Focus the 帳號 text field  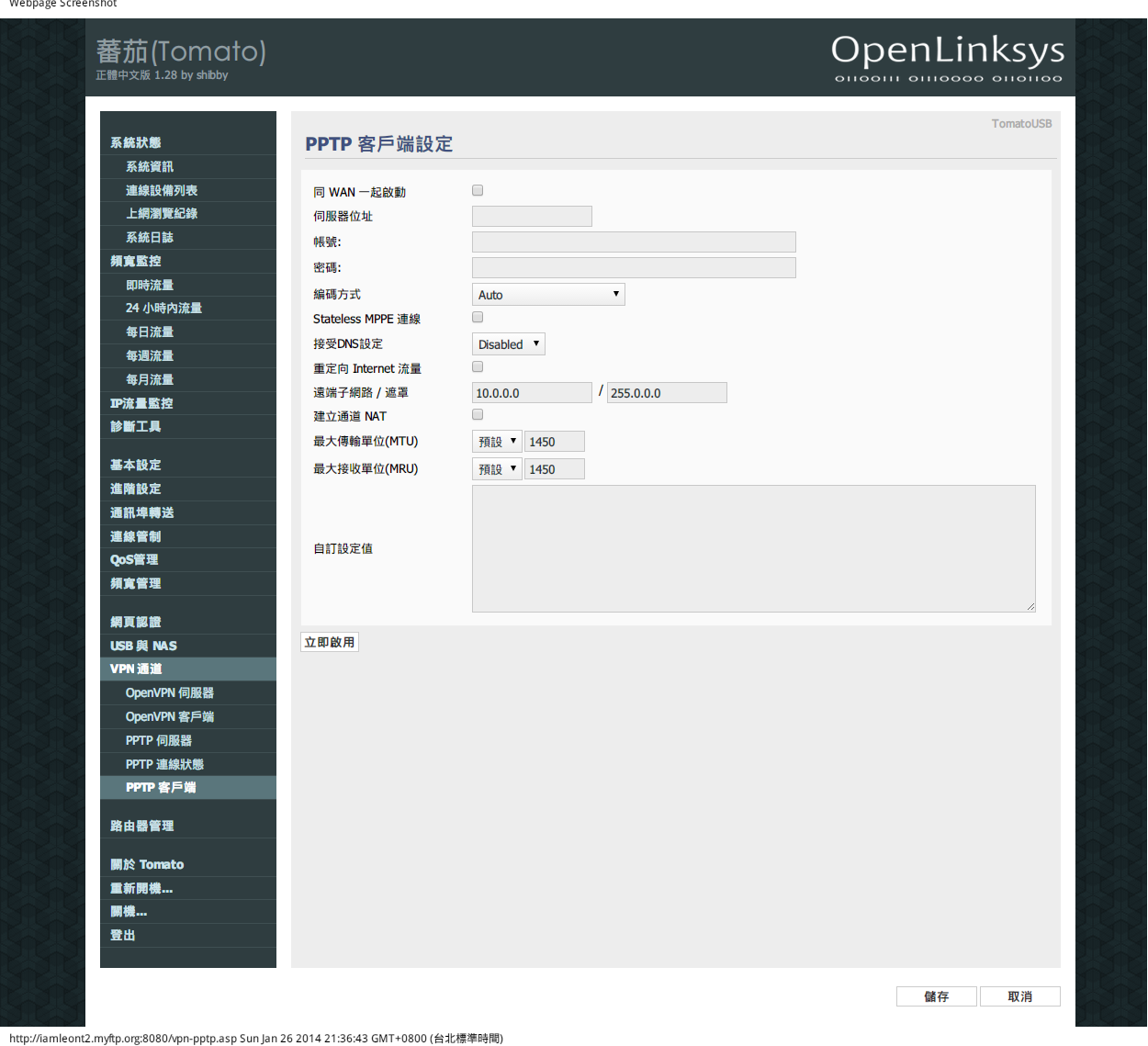click(634, 242)
